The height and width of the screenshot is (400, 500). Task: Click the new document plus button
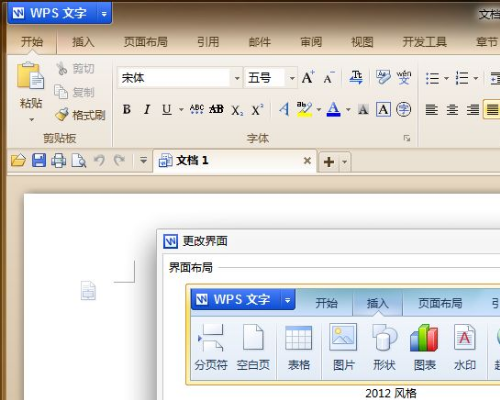pos(329,162)
